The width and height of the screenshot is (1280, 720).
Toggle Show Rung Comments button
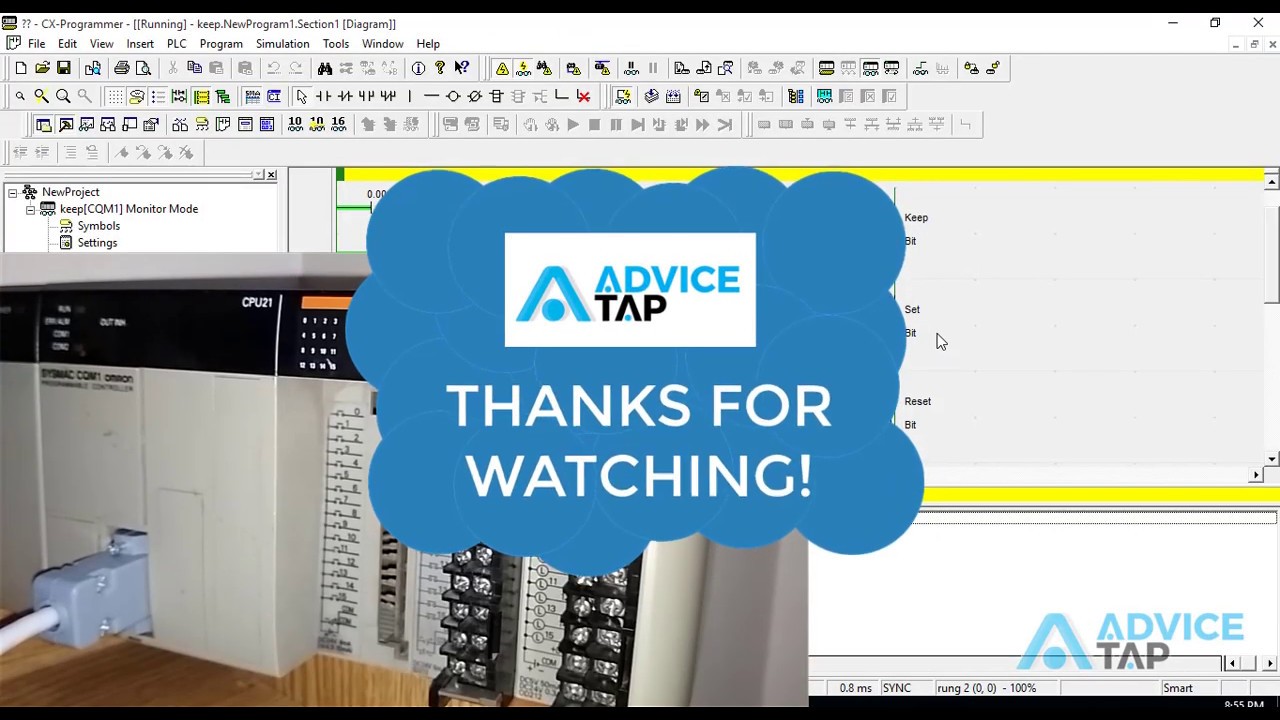[x=136, y=96]
